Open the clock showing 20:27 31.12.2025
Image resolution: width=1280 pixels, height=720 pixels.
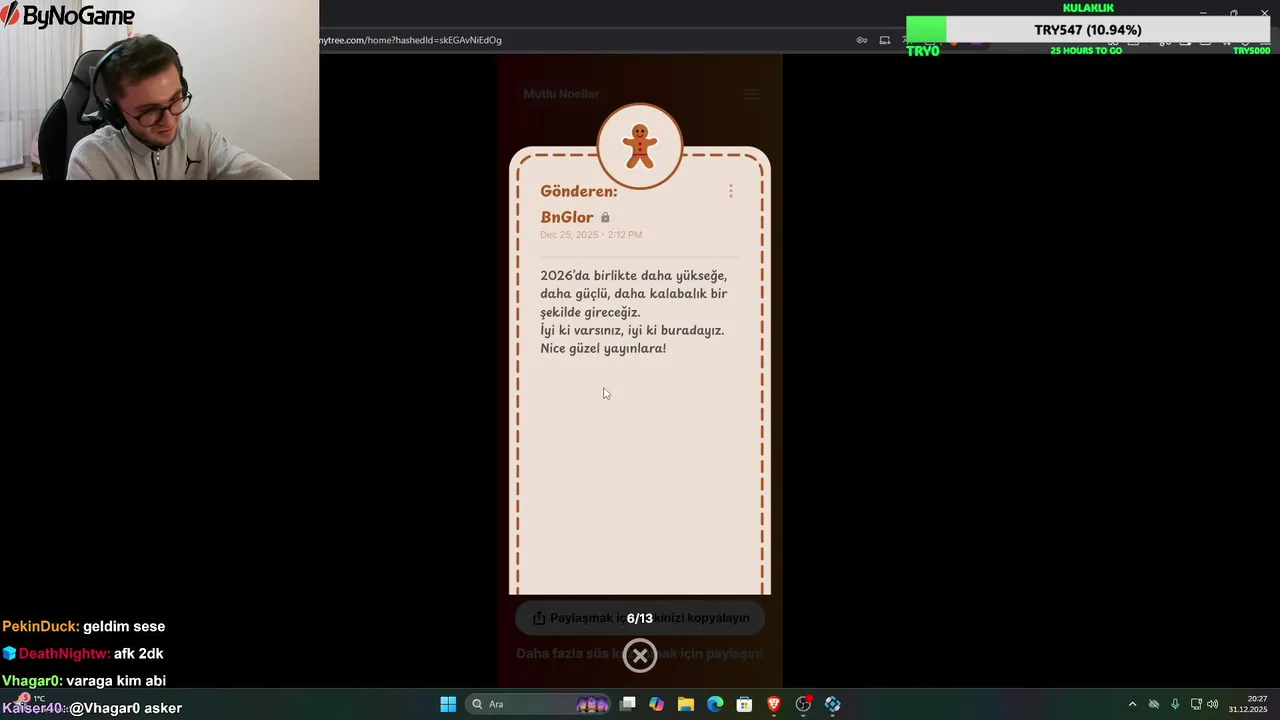tap(1248, 704)
